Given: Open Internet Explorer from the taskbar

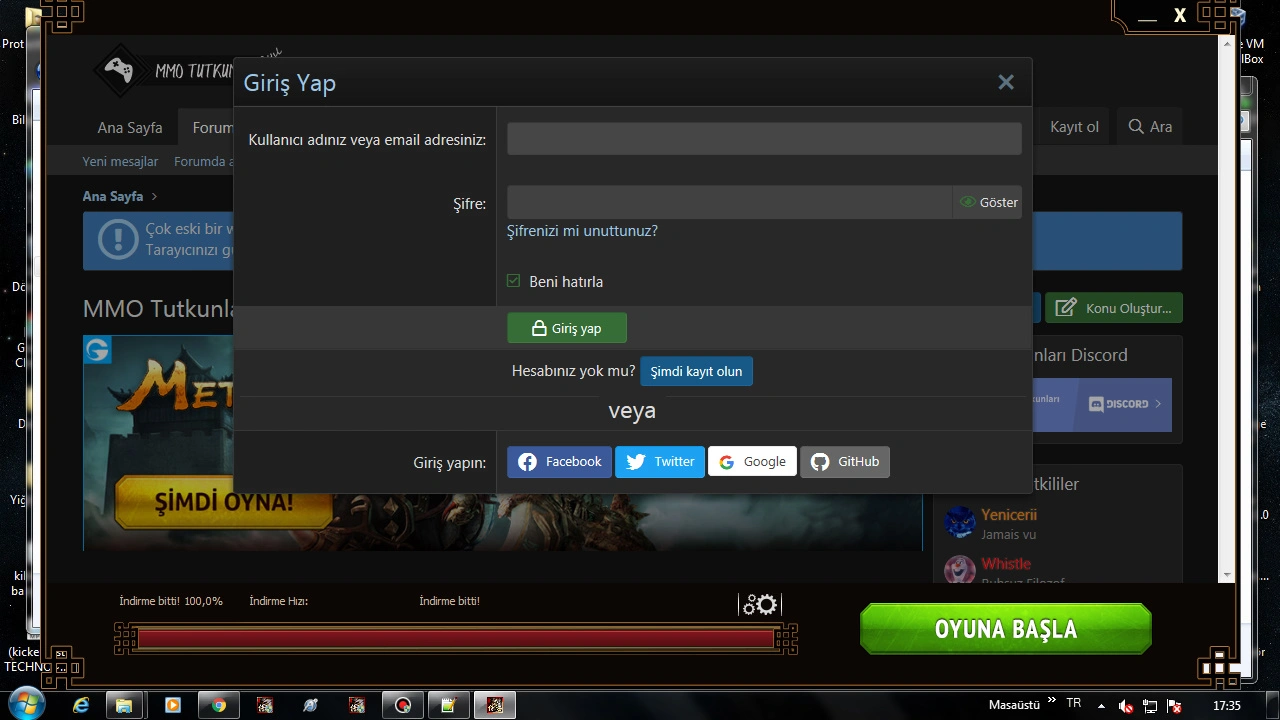Looking at the screenshot, I should [81, 705].
